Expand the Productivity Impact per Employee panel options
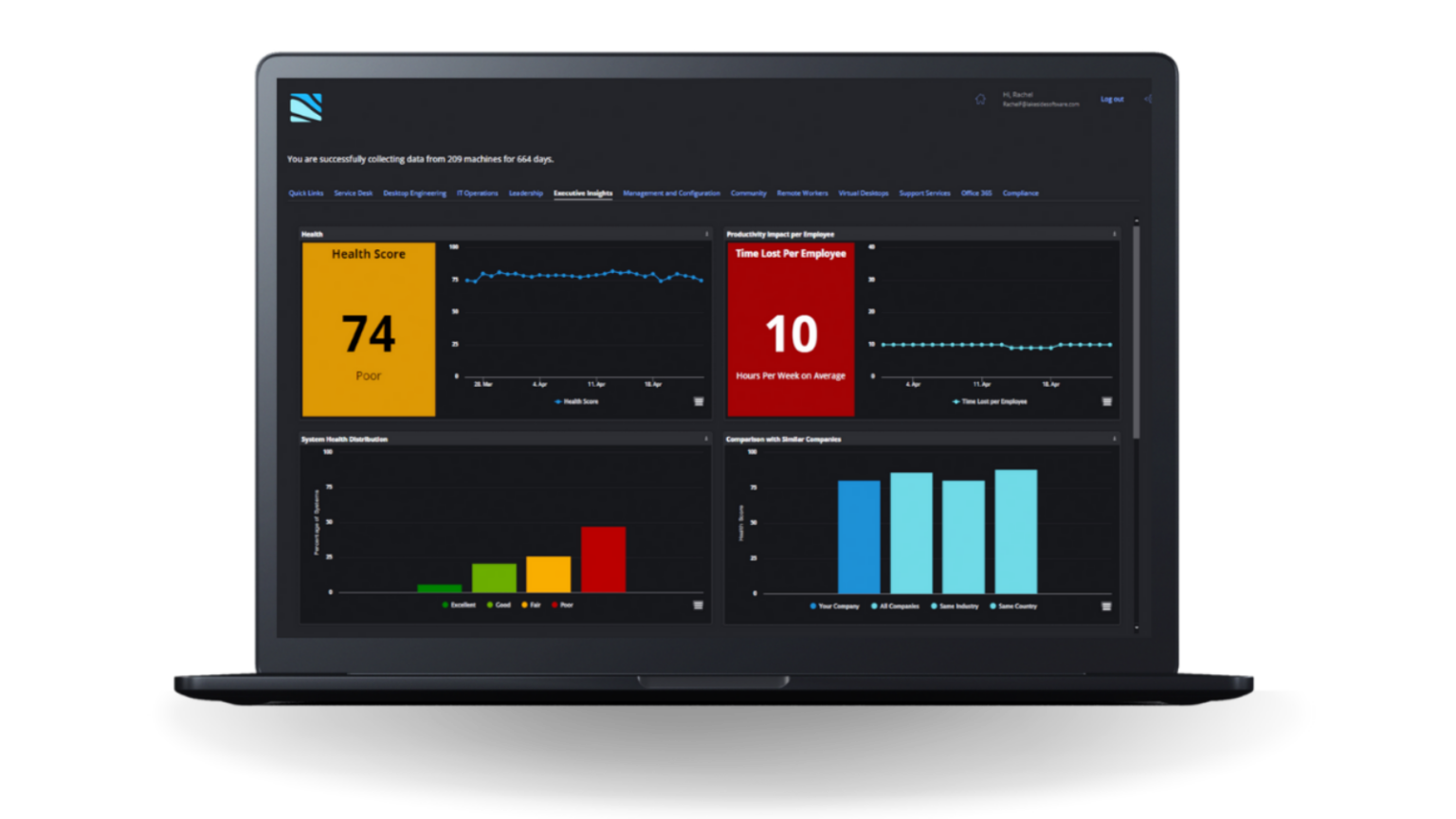 click(x=1115, y=234)
